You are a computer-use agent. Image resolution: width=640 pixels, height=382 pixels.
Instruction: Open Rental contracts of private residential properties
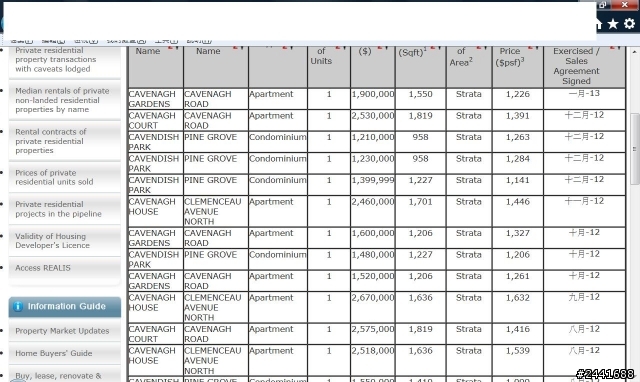51,141
